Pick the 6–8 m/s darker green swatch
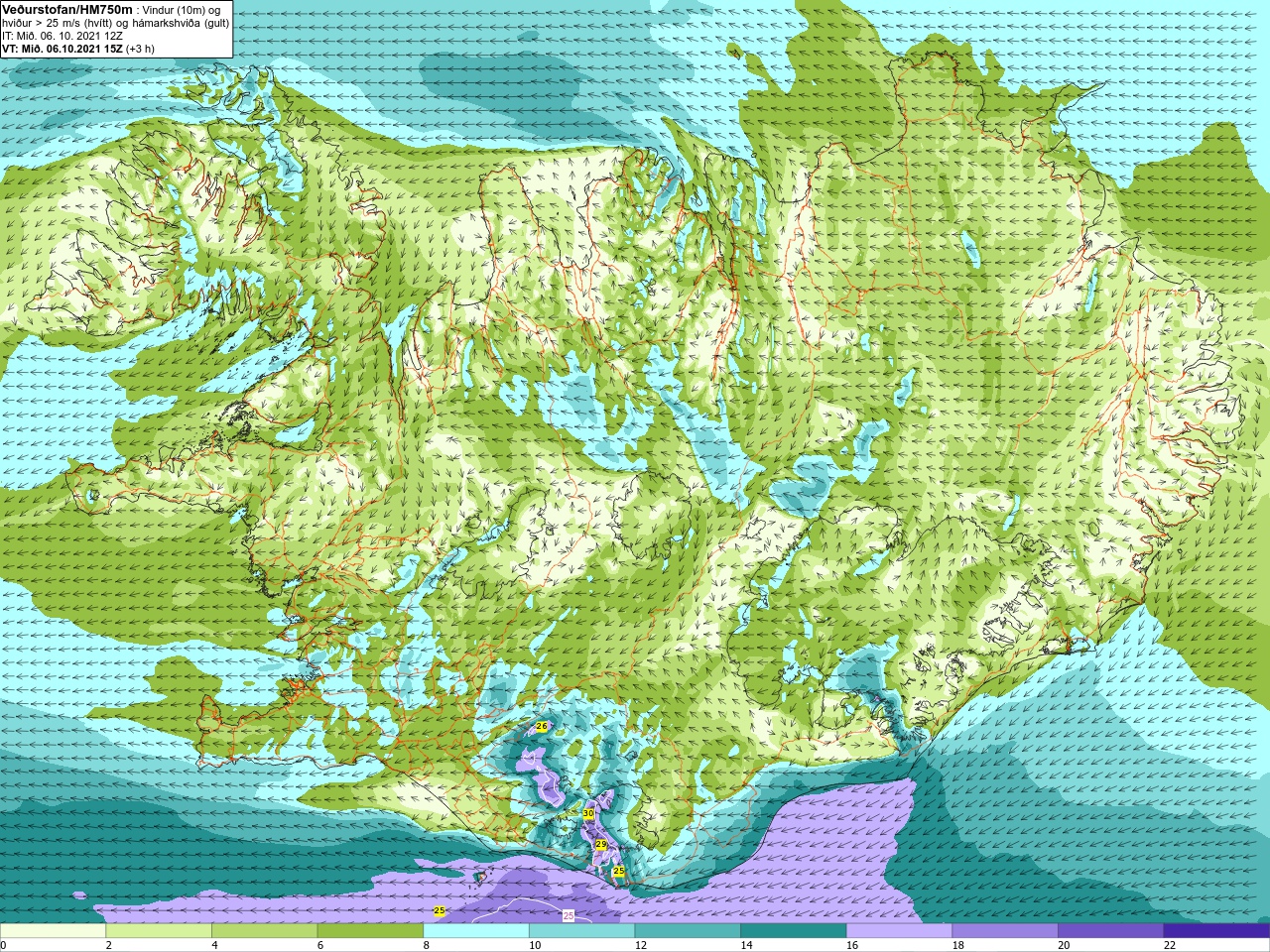 click(370, 930)
